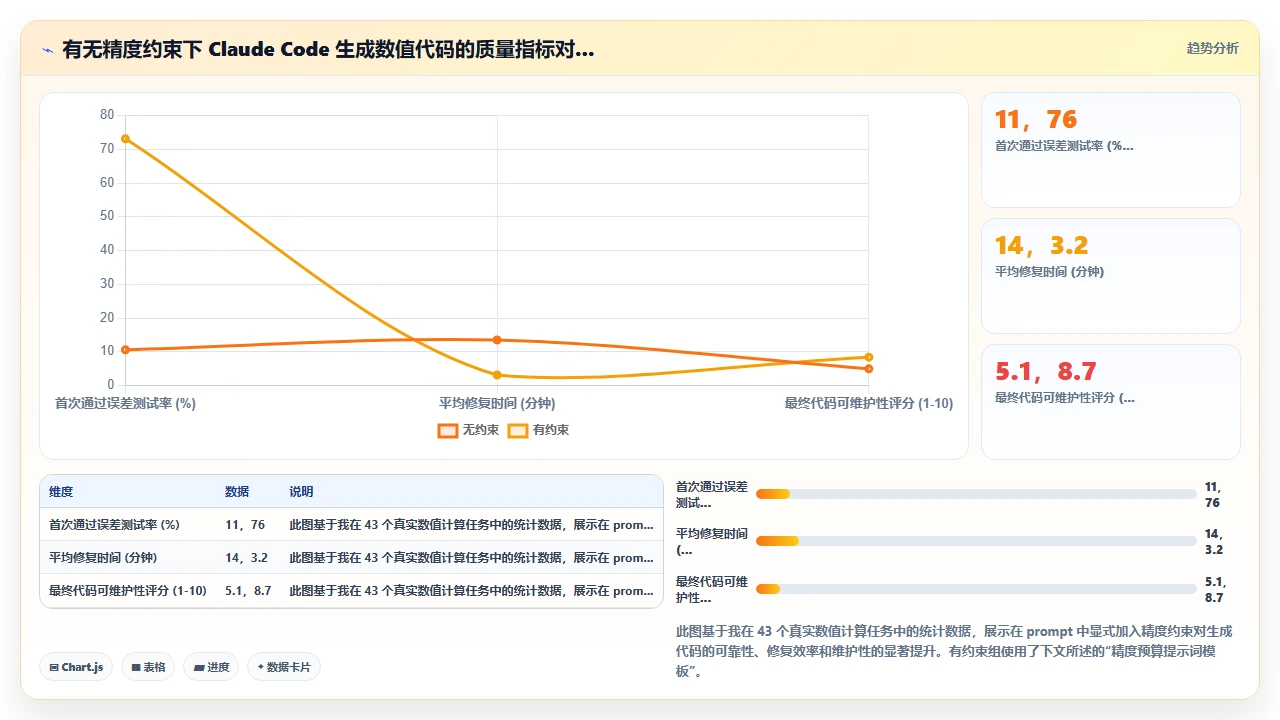Toggle the 无约束 series in the chart legend
The image size is (1280, 720).
click(468, 430)
